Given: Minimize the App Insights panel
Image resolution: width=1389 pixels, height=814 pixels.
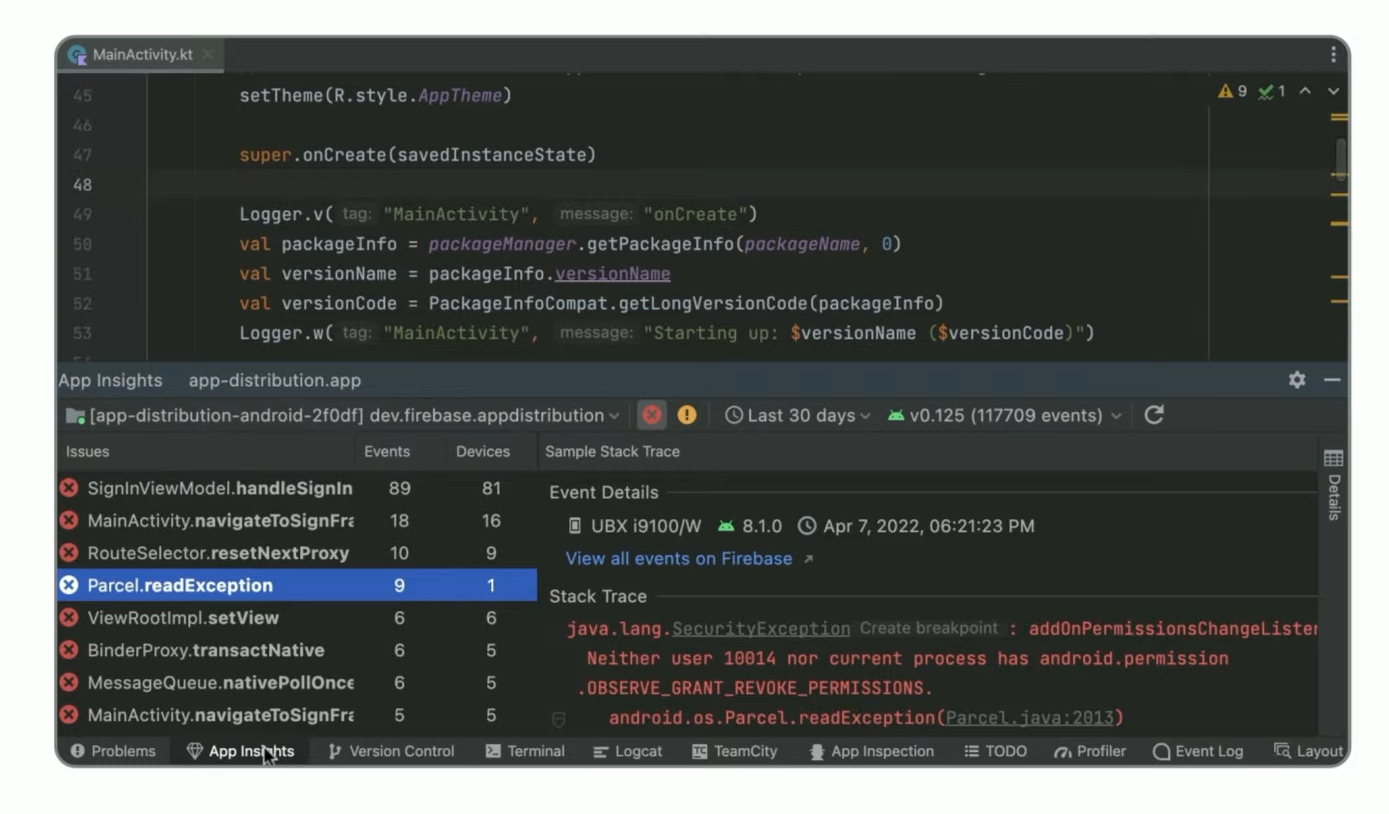Looking at the screenshot, I should [1332, 380].
